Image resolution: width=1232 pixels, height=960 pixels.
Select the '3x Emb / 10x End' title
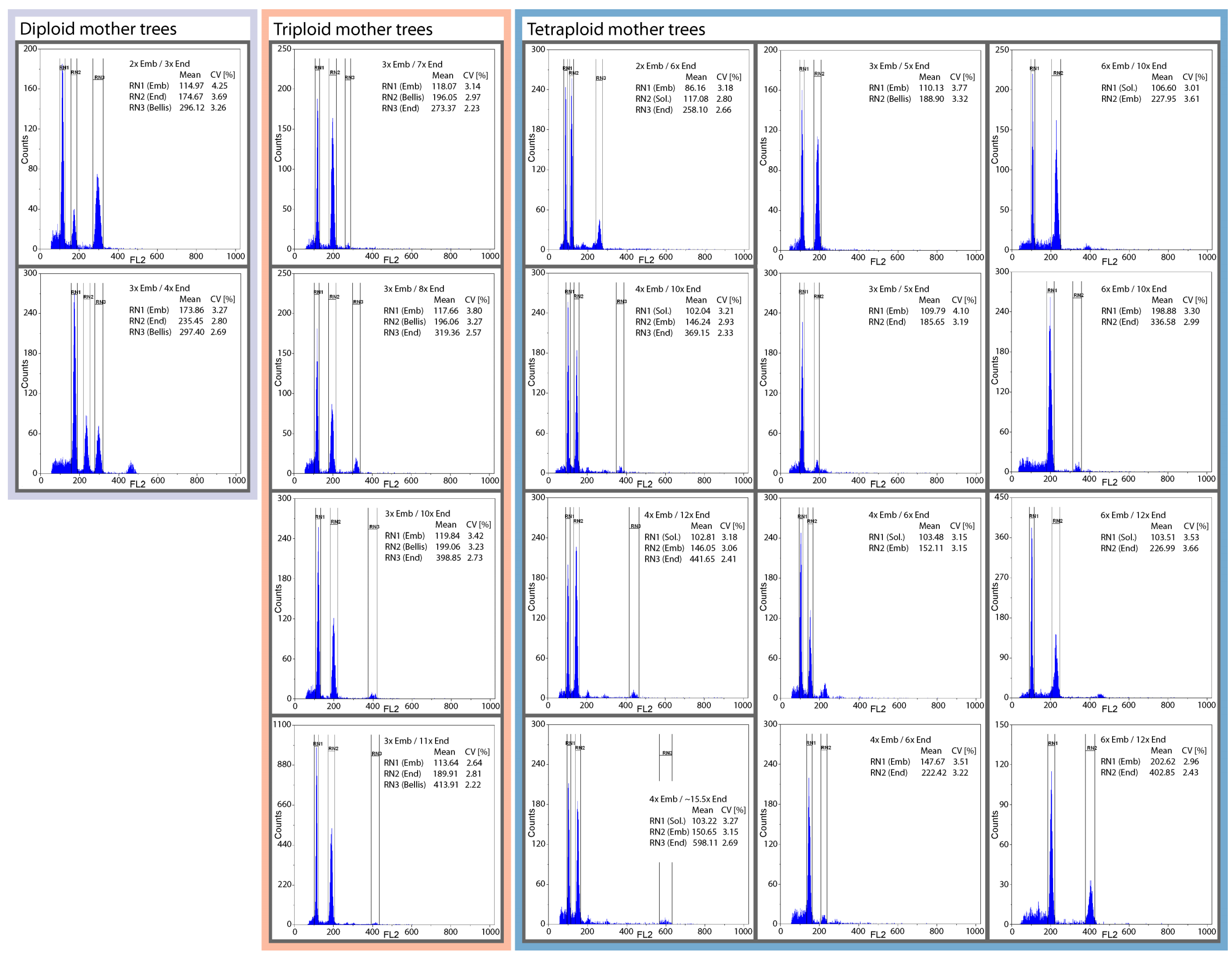coord(417,514)
